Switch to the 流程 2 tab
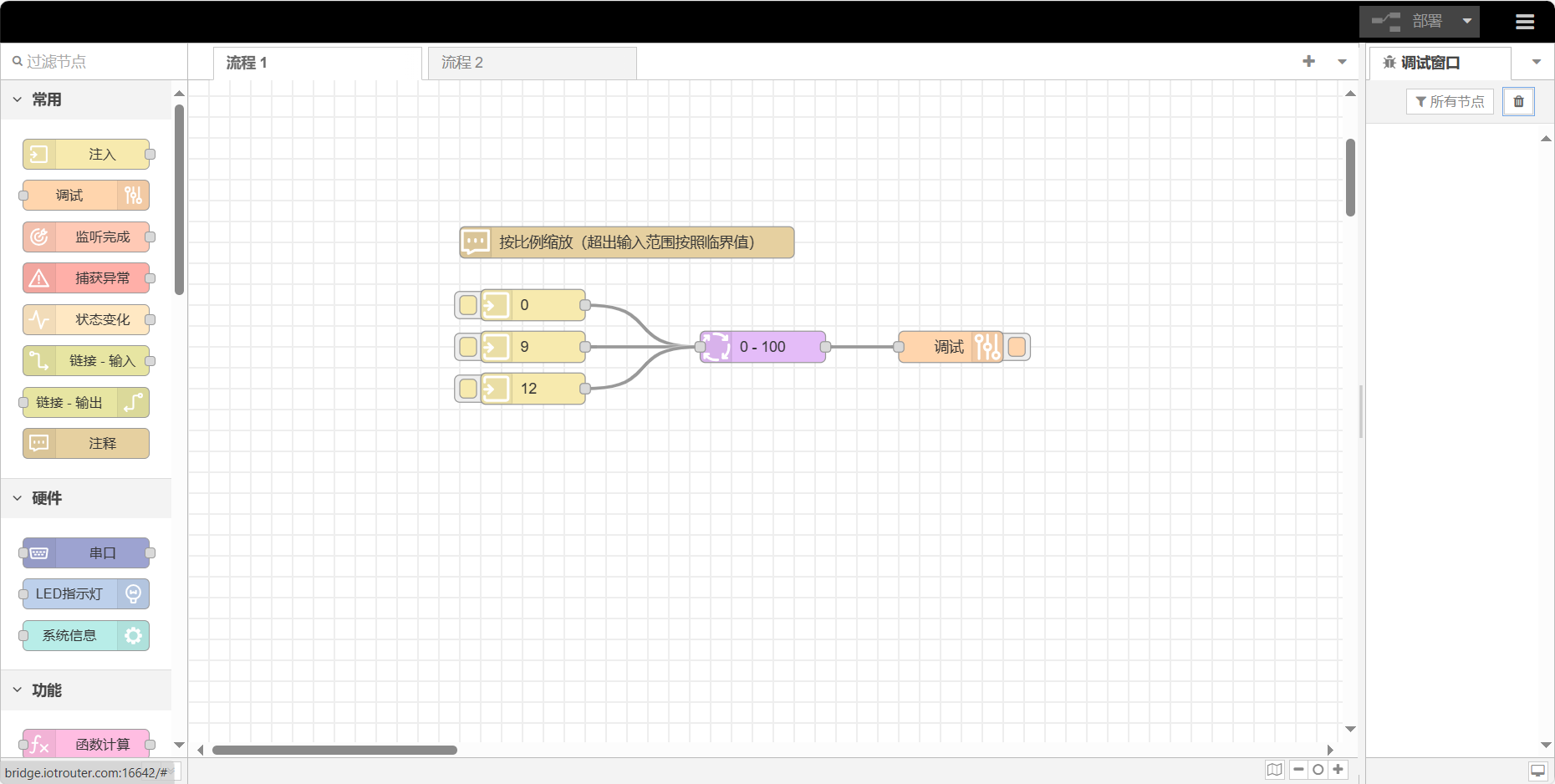 pyautogui.click(x=532, y=63)
